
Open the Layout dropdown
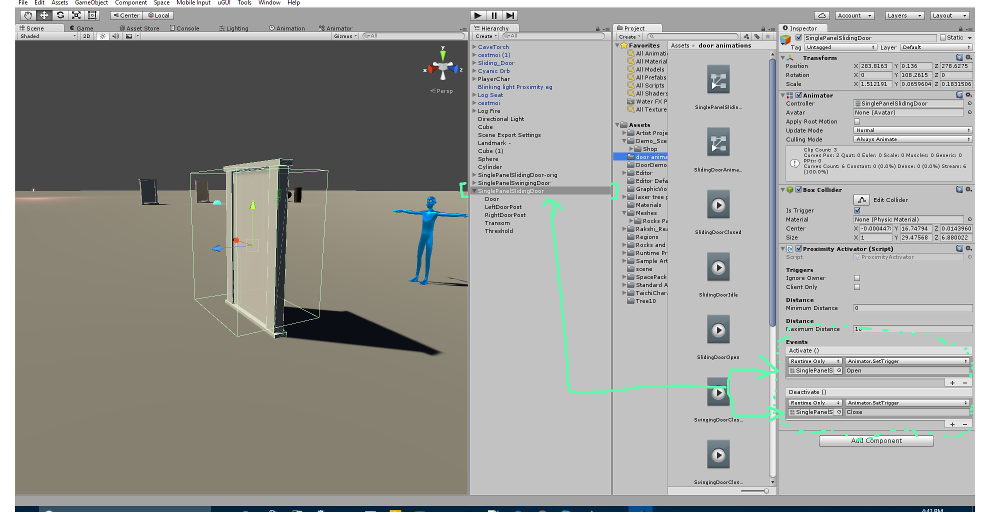pos(949,15)
